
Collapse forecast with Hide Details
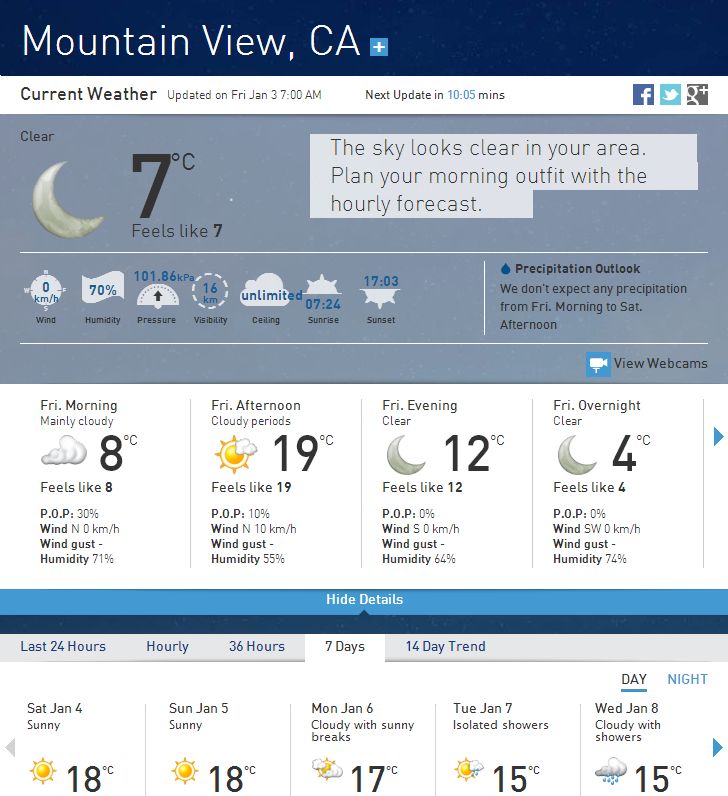pos(364,600)
